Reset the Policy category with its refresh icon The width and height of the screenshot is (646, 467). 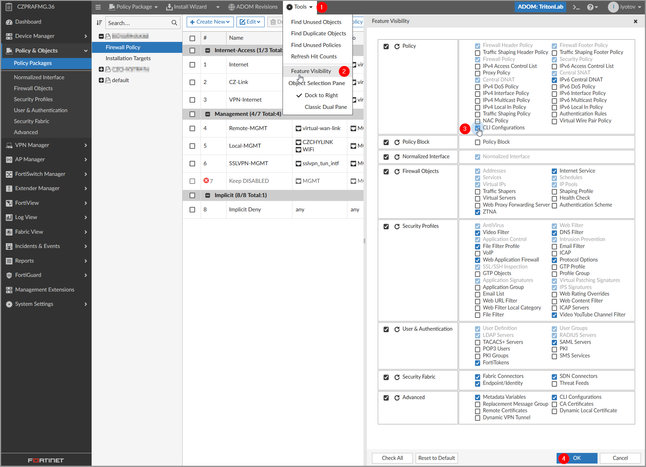[397, 47]
